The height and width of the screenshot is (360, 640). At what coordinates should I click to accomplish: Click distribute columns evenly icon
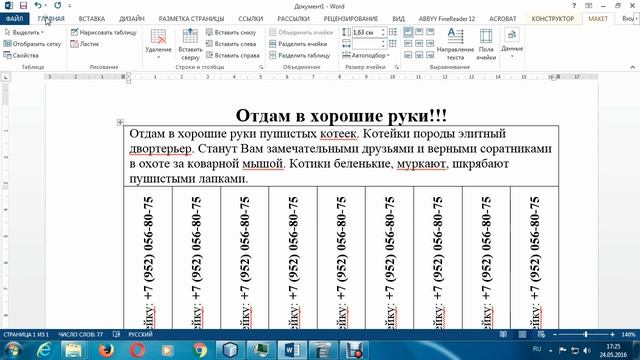coord(393,43)
